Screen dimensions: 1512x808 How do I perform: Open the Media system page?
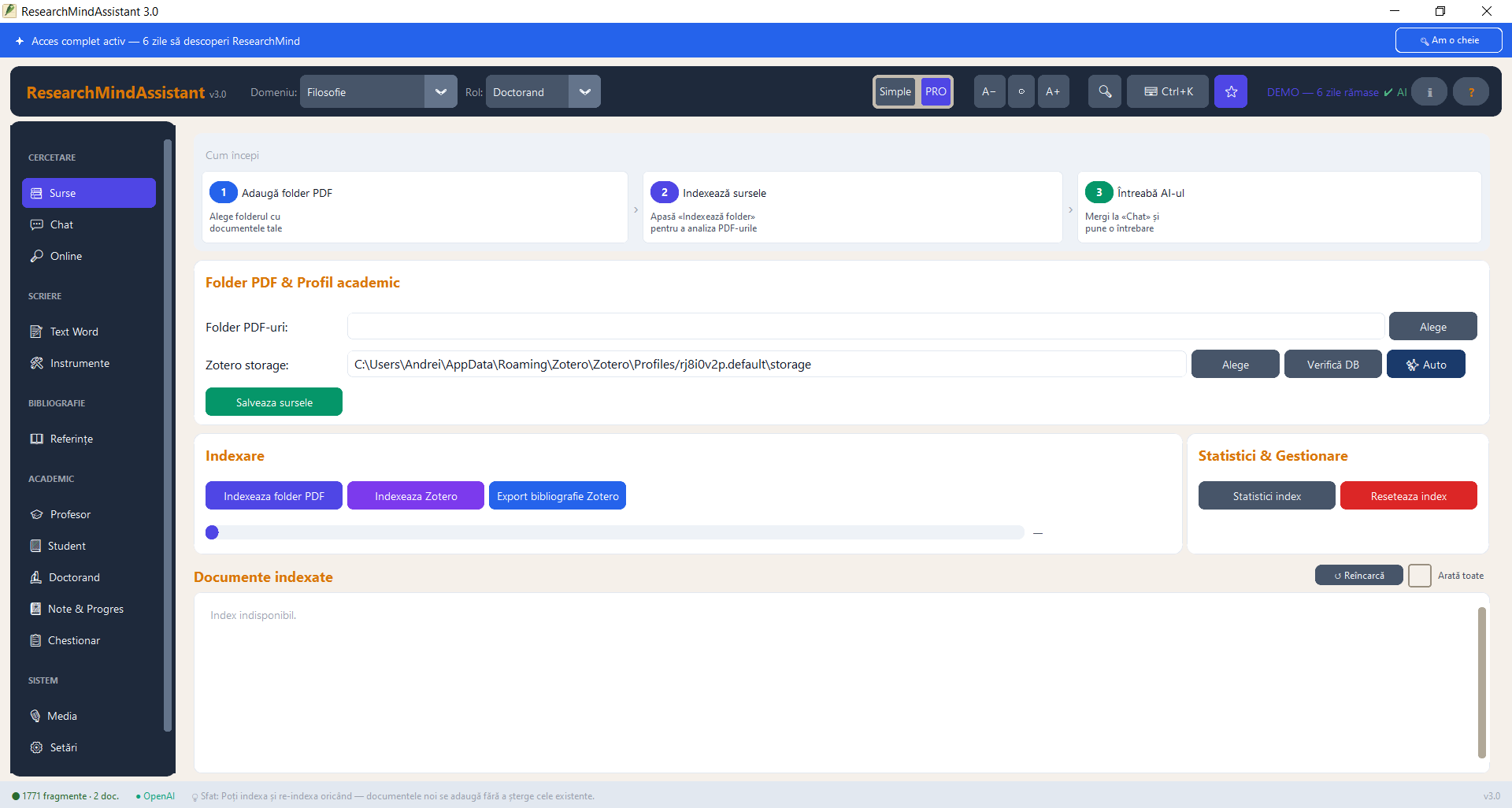(x=89, y=716)
